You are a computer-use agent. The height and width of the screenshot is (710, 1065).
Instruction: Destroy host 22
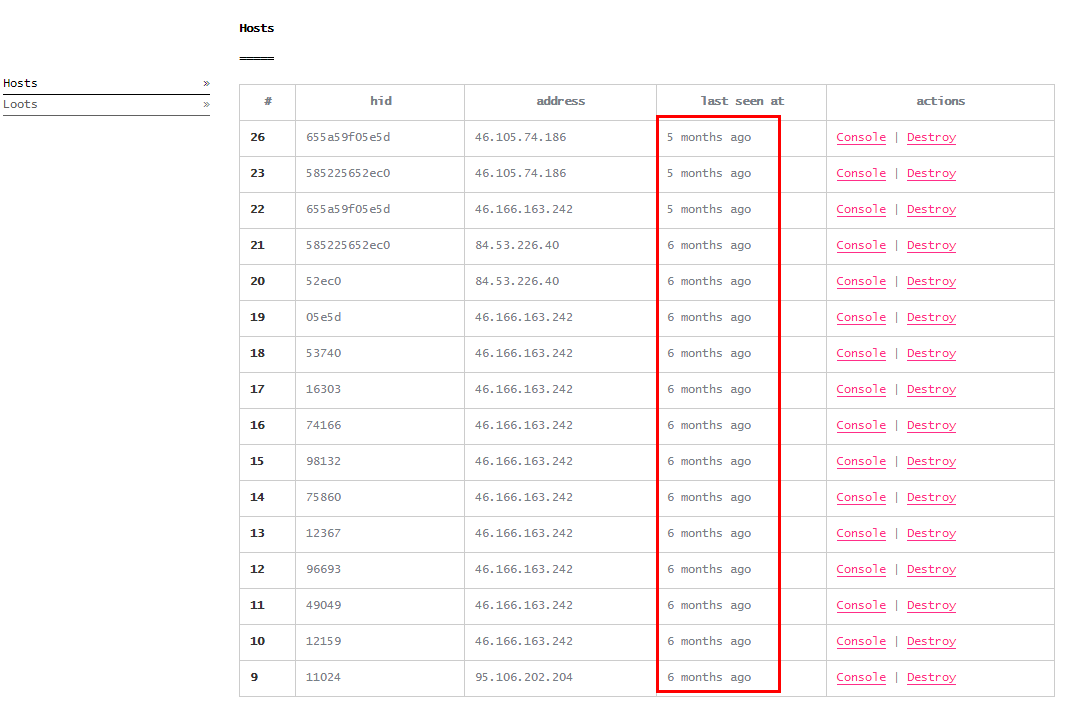(x=931, y=209)
